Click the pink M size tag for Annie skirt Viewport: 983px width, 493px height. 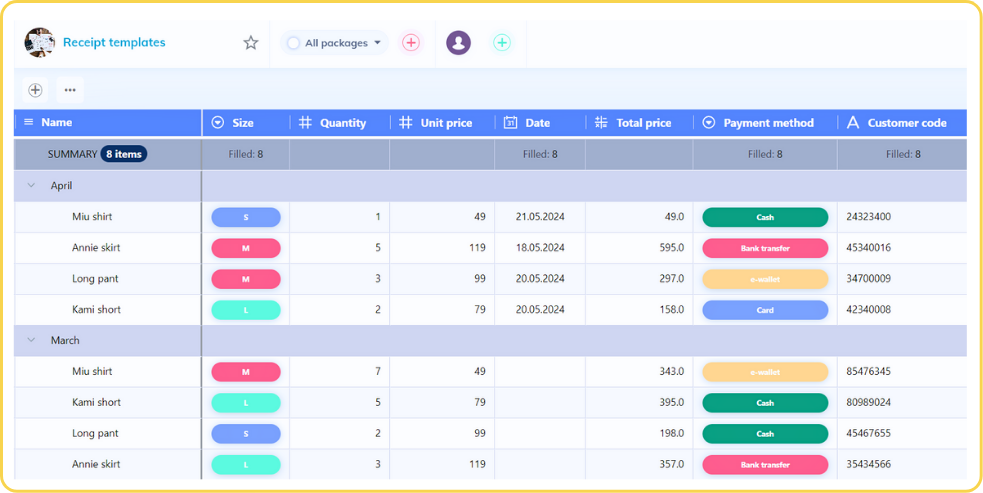[246, 248]
